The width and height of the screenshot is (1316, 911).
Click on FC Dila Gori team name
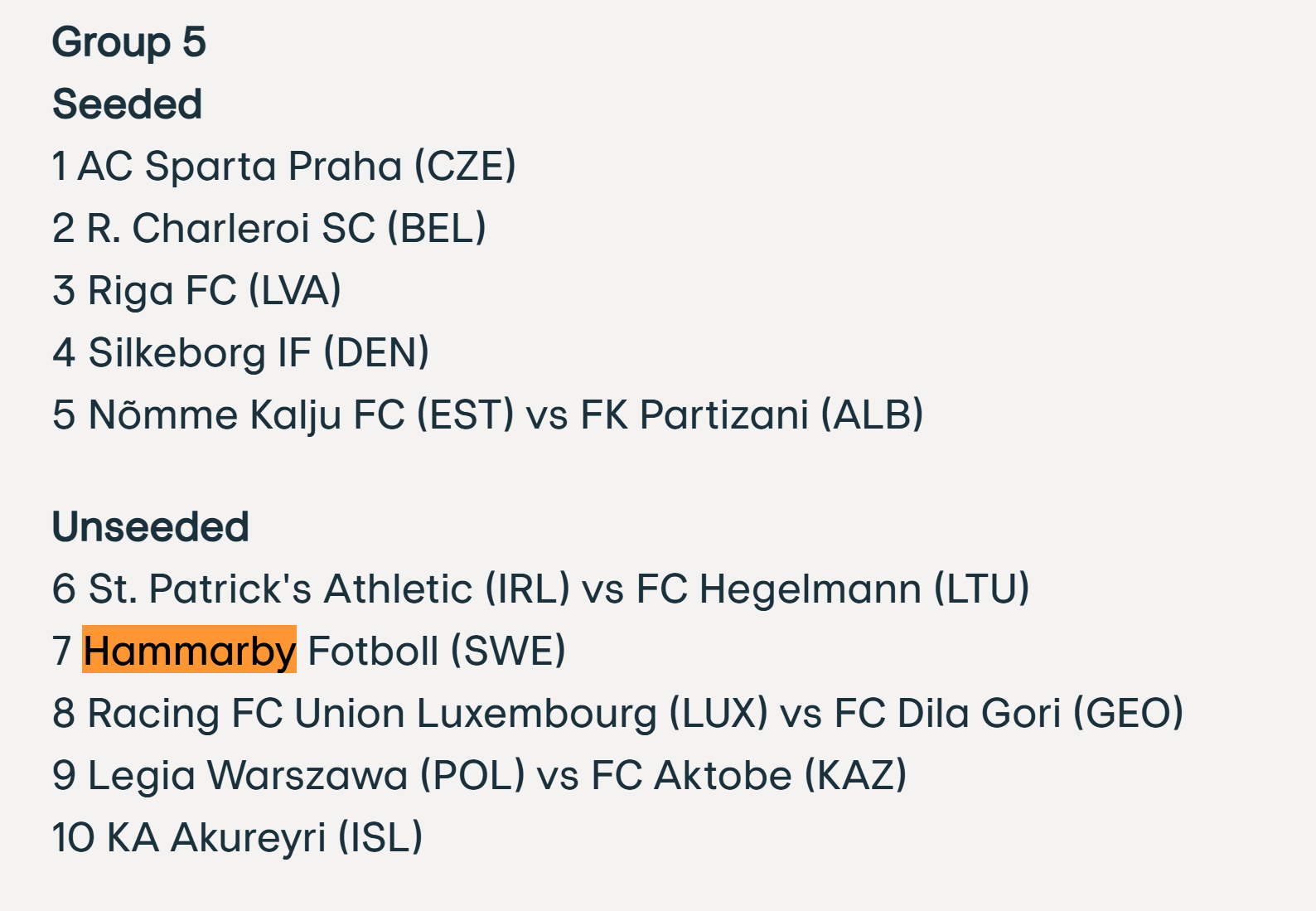(947, 714)
